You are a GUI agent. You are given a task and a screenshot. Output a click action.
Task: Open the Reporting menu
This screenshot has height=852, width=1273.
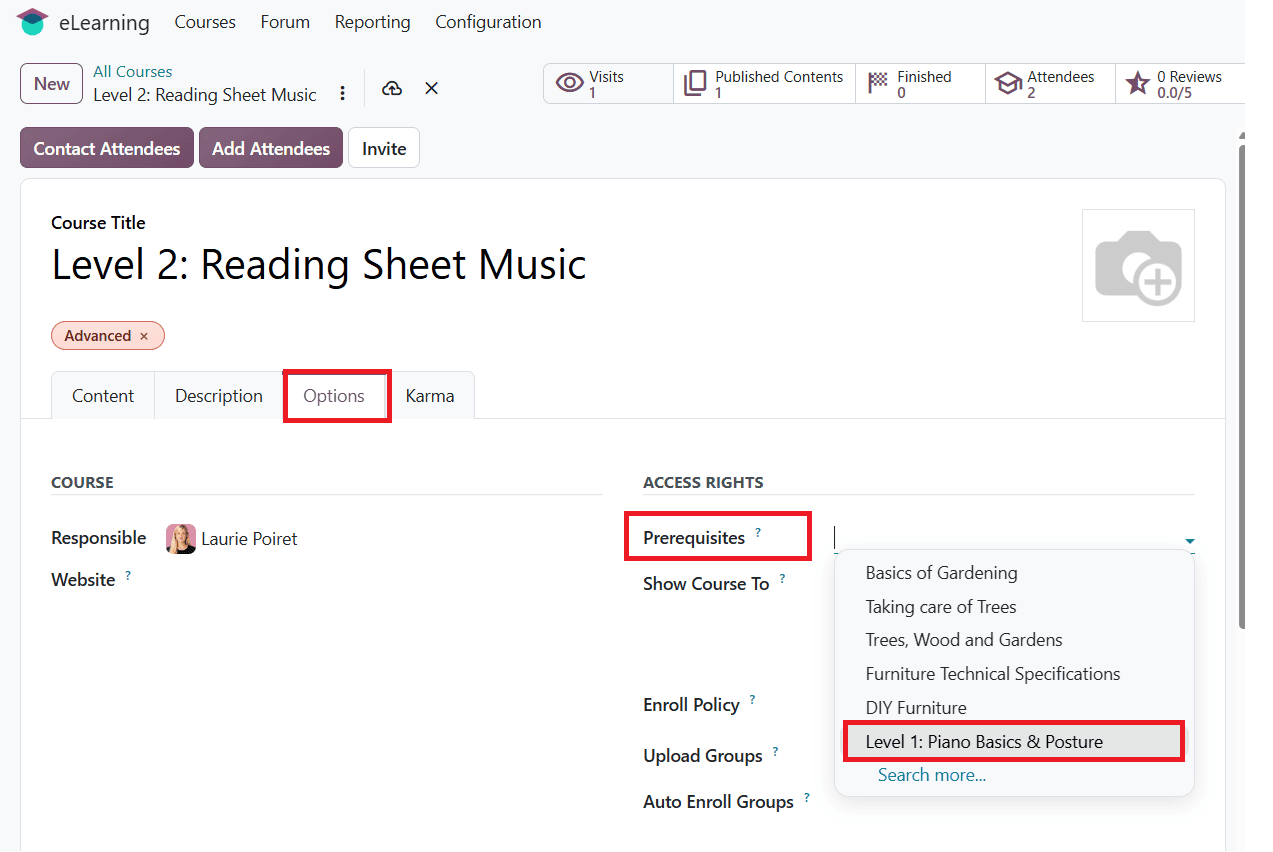pyautogui.click(x=372, y=22)
